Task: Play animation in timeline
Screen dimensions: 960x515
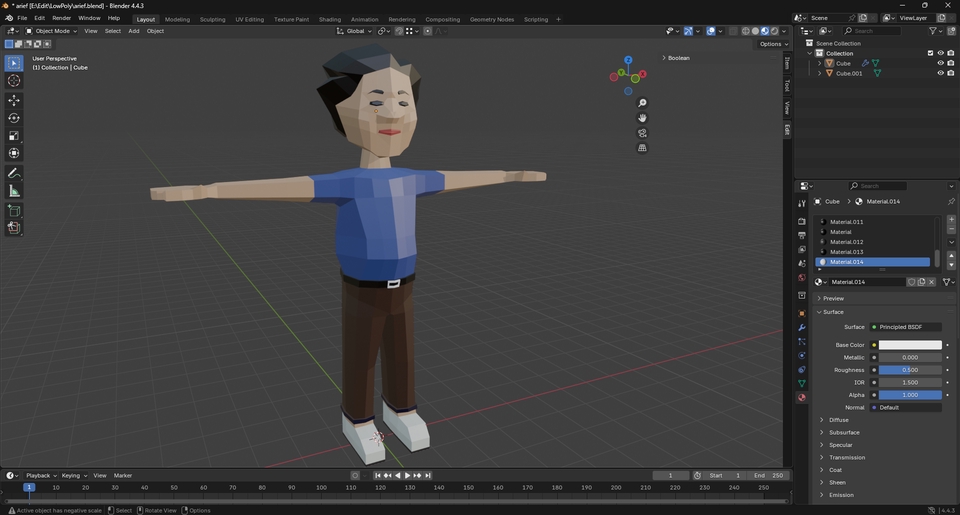Action: click(x=407, y=476)
